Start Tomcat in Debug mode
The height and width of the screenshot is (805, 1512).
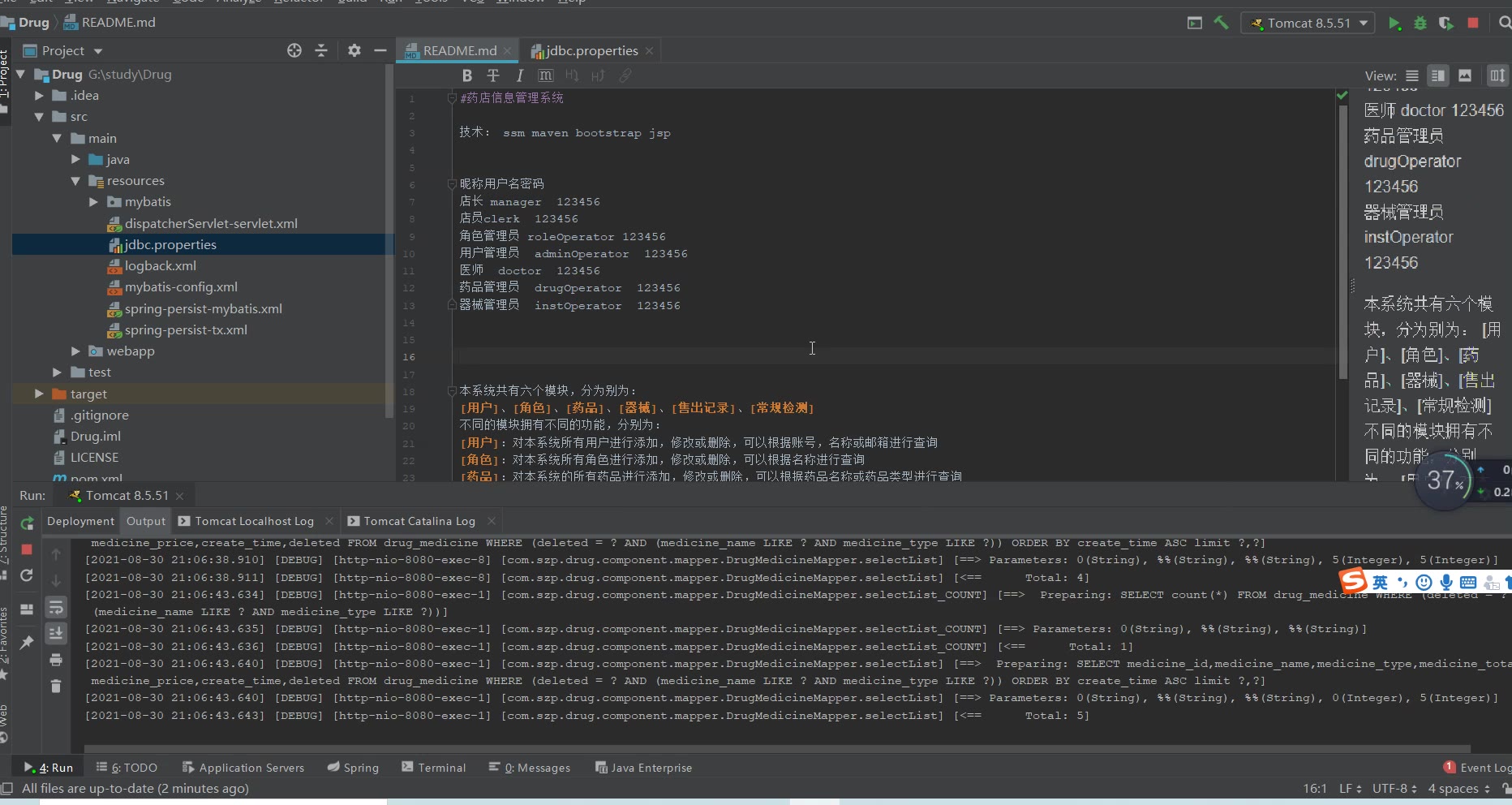1420,24
